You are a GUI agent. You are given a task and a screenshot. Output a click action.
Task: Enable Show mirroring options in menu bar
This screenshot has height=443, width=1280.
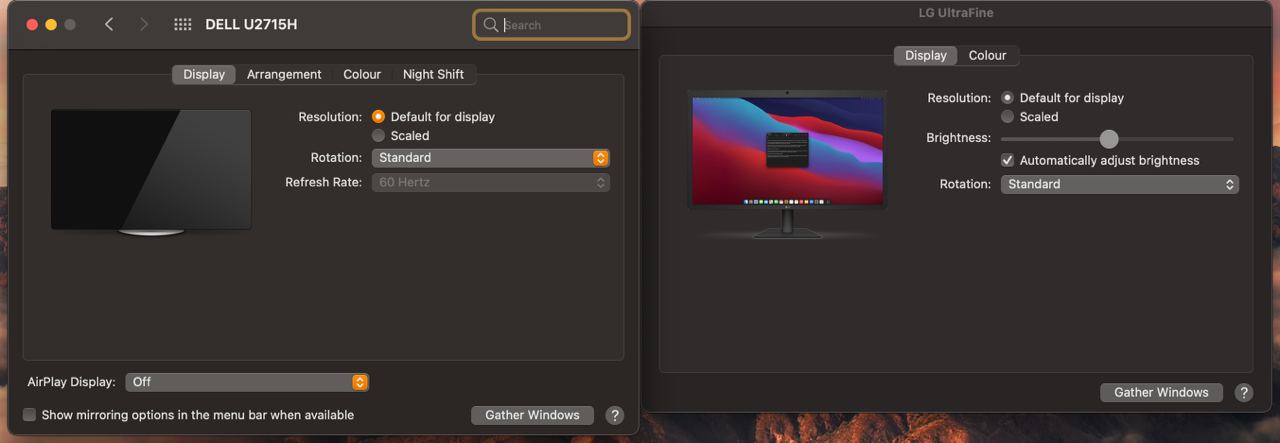coord(30,415)
